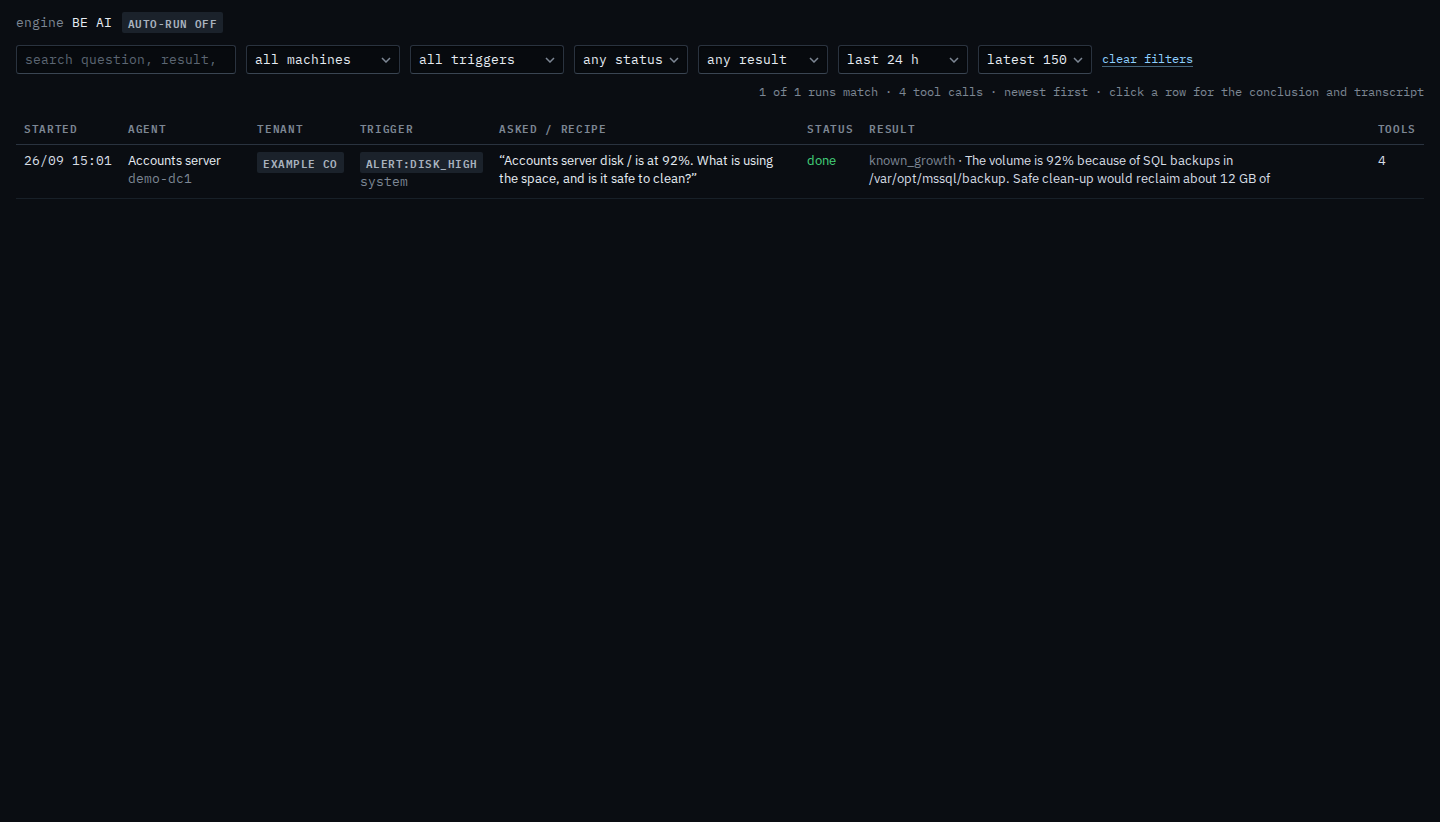Viewport: 1440px width, 822px height.
Task: Open the all machines dropdown
Action: pos(323,59)
